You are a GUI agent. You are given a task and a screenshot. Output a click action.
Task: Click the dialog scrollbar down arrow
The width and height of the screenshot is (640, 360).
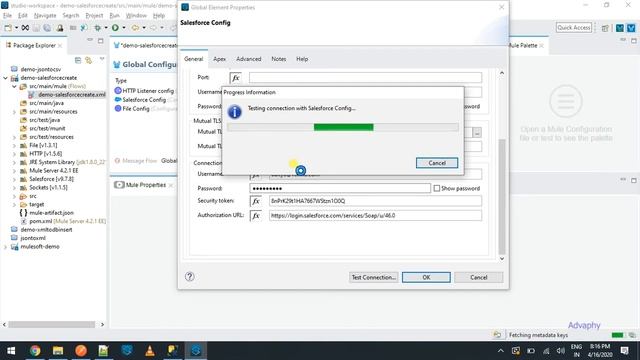tap(502, 259)
